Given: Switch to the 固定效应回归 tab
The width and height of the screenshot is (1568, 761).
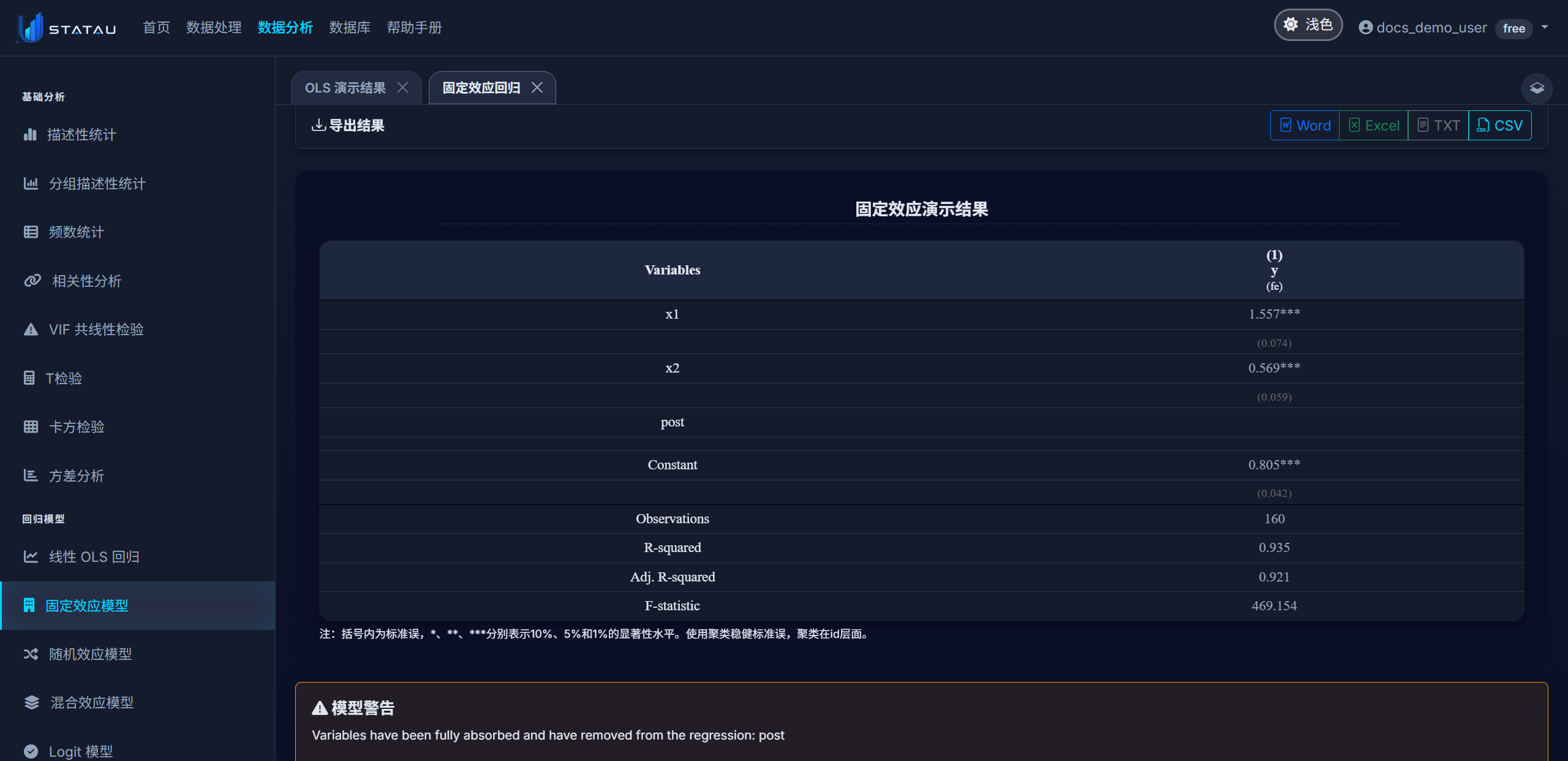Looking at the screenshot, I should click(481, 88).
